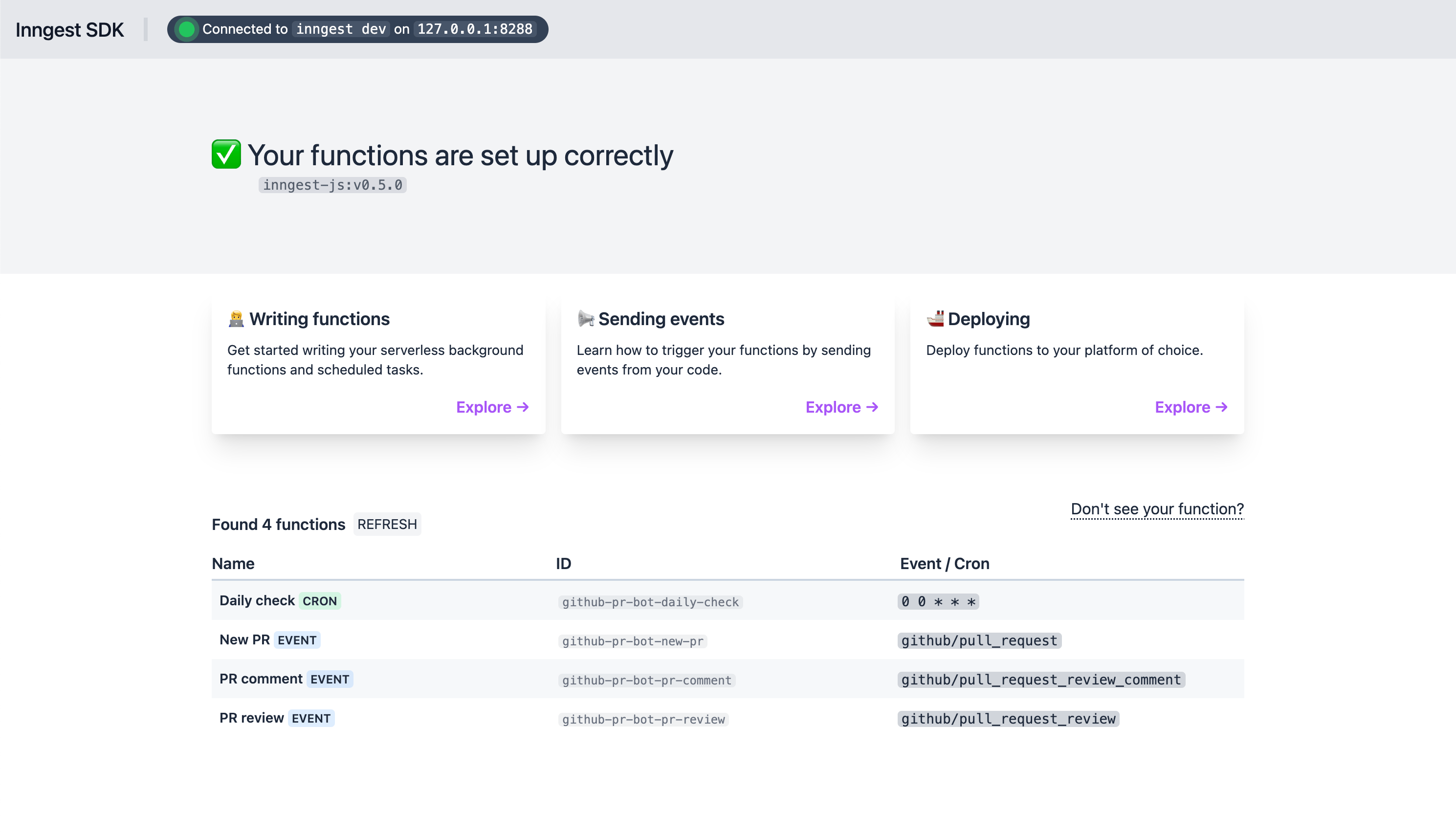Click the 'inngest dev' code label

[341, 29]
